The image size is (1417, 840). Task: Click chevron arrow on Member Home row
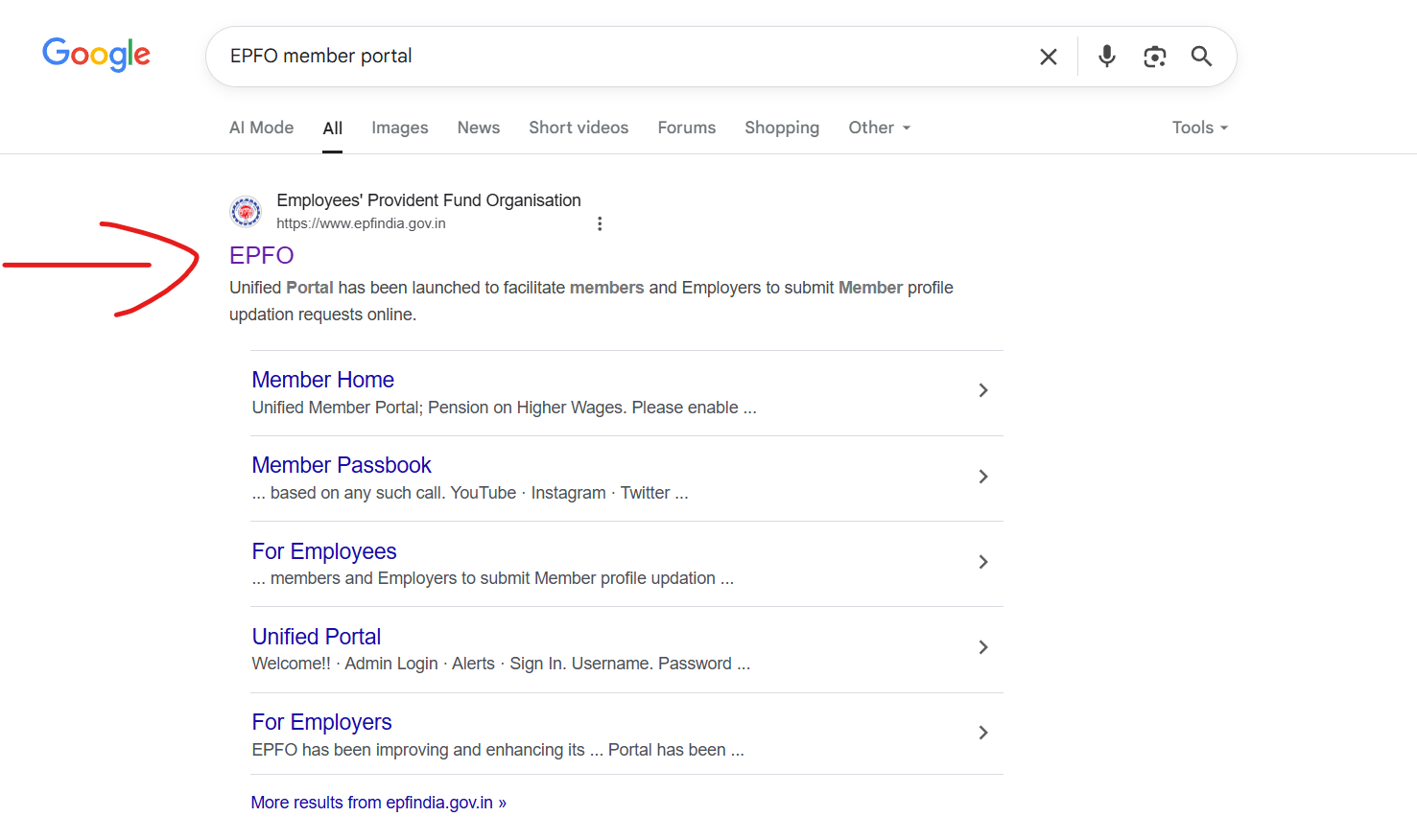coord(983,390)
